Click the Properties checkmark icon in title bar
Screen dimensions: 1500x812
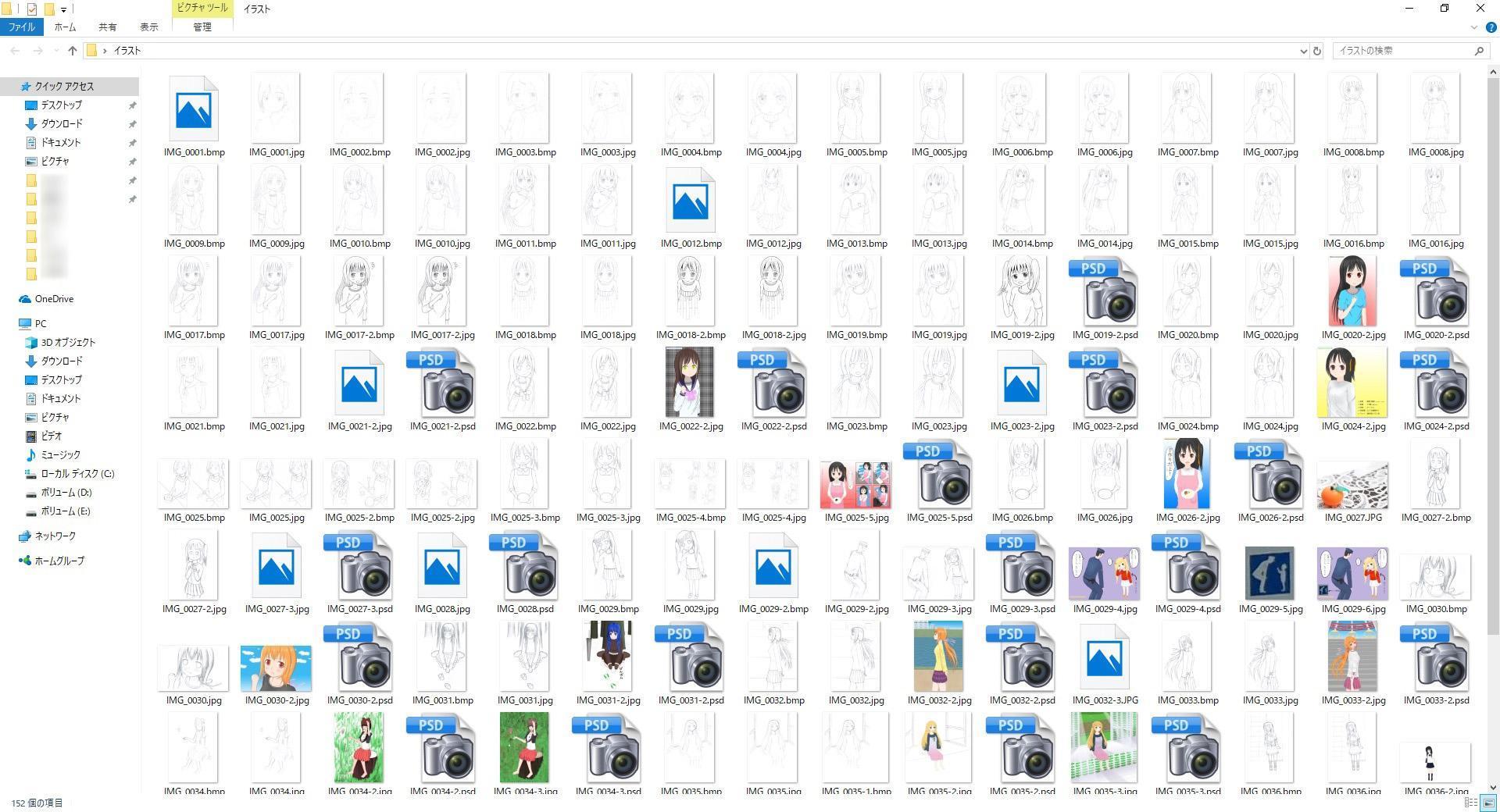coord(31,9)
